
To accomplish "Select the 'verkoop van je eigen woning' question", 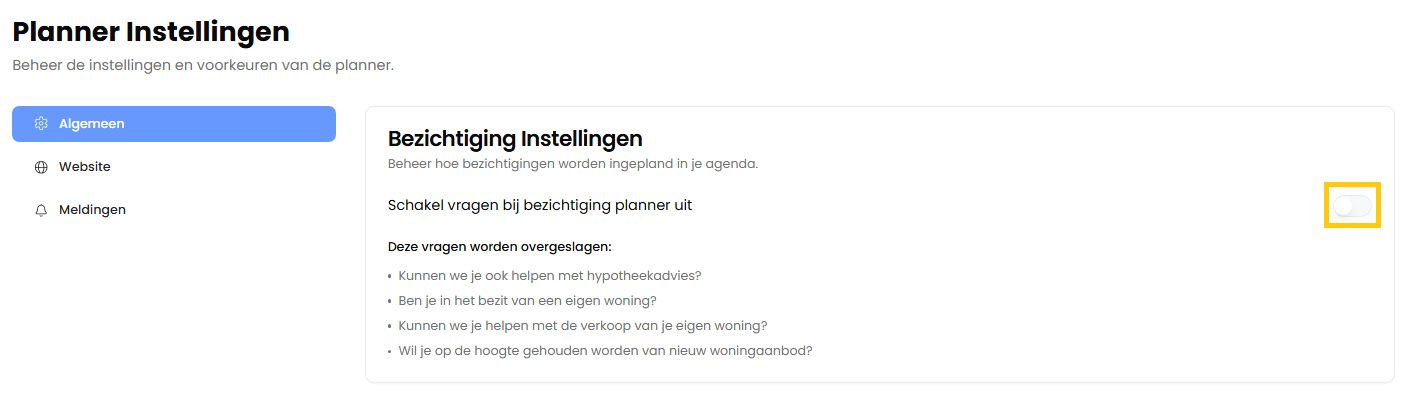I will (x=582, y=326).
